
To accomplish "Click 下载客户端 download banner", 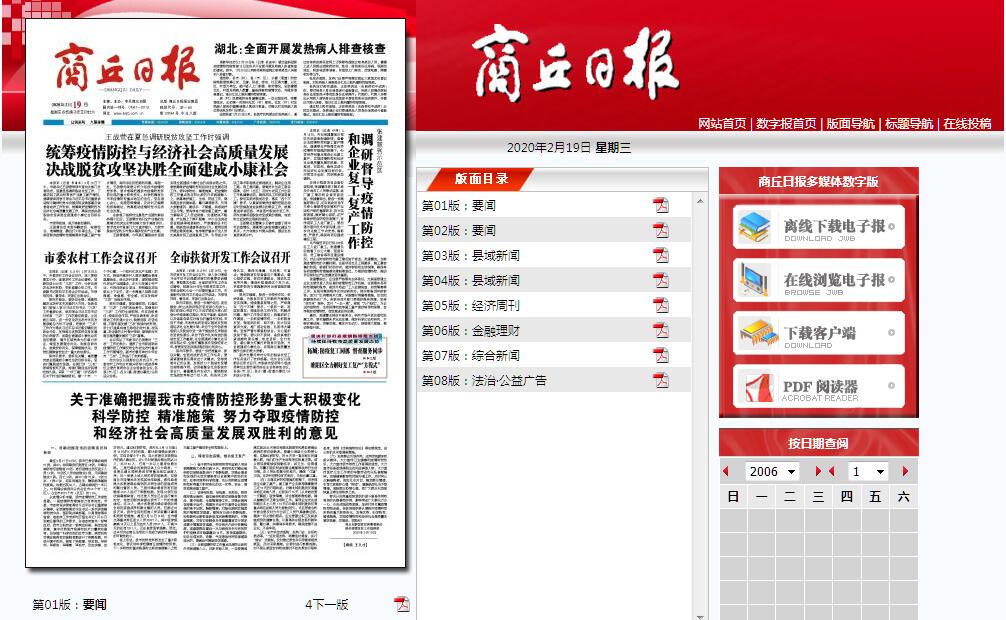I will [818, 334].
